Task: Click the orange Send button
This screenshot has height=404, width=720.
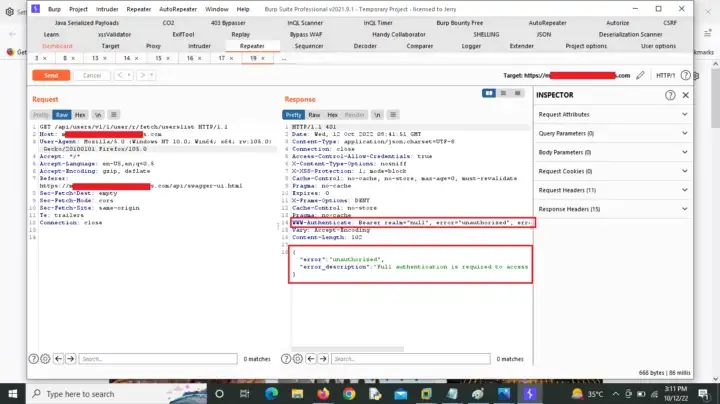Action: click(x=51, y=75)
